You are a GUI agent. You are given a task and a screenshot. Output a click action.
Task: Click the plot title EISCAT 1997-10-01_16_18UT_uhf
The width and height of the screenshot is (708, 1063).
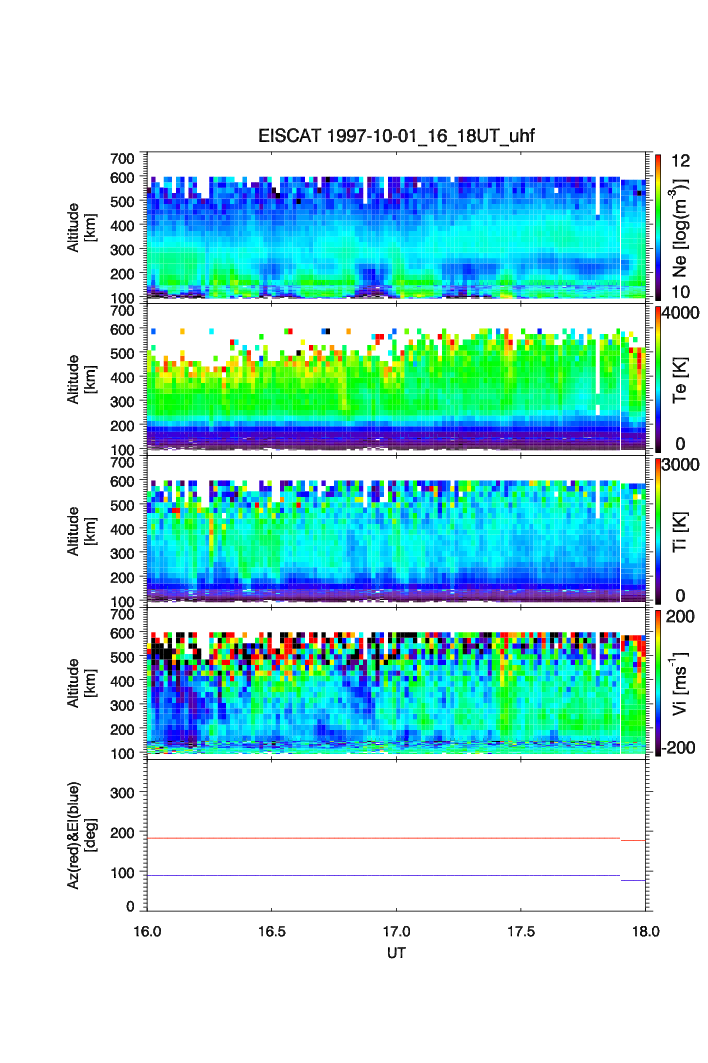point(396,136)
